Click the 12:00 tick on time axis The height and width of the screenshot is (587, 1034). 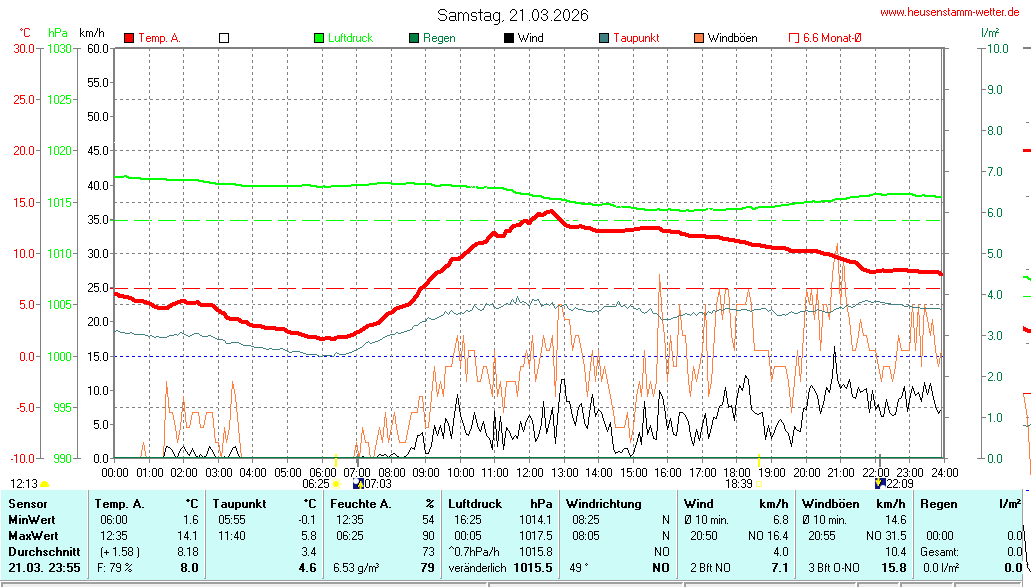click(529, 472)
